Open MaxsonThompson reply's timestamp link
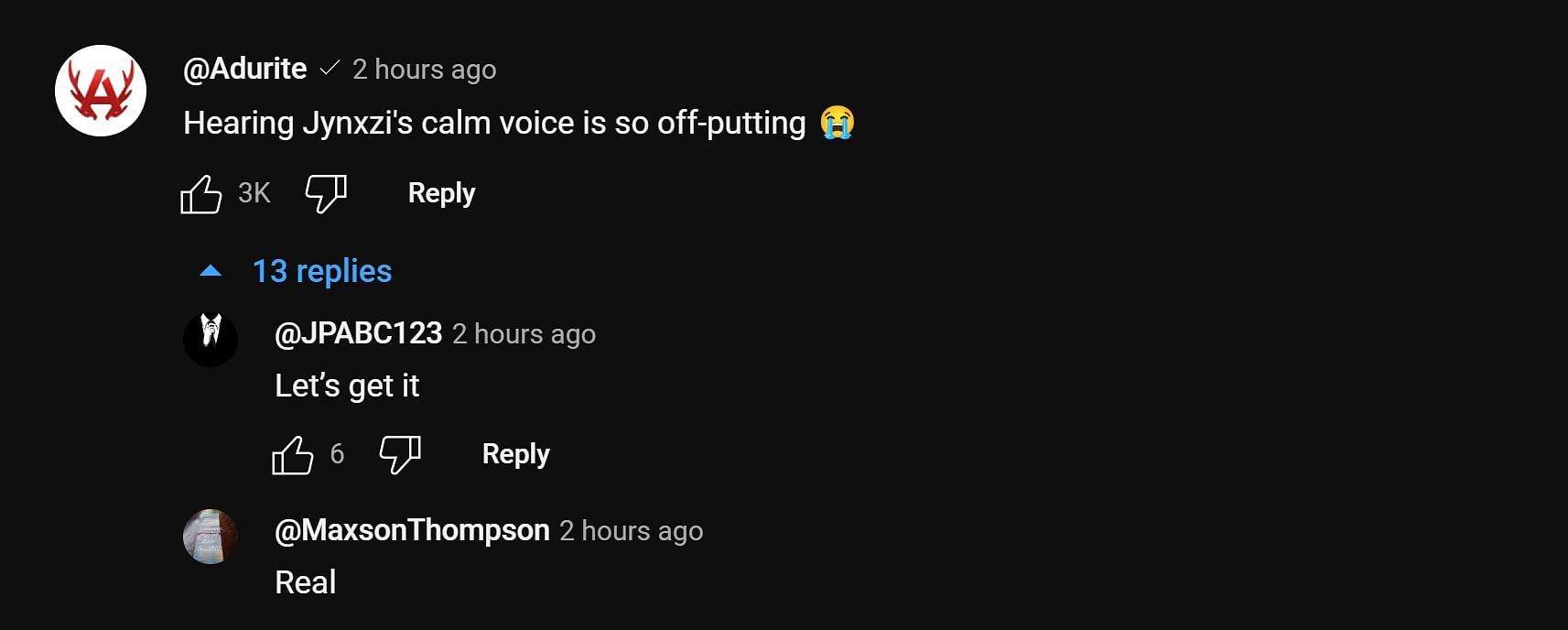Image resolution: width=1568 pixels, height=630 pixels. (x=631, y=531)
